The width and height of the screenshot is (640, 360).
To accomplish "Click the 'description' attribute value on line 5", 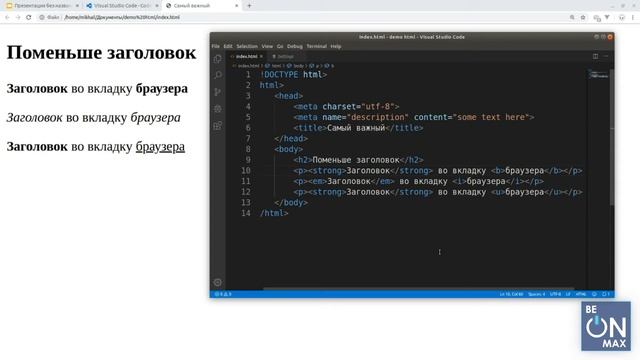I will click(x=378, y=117).
